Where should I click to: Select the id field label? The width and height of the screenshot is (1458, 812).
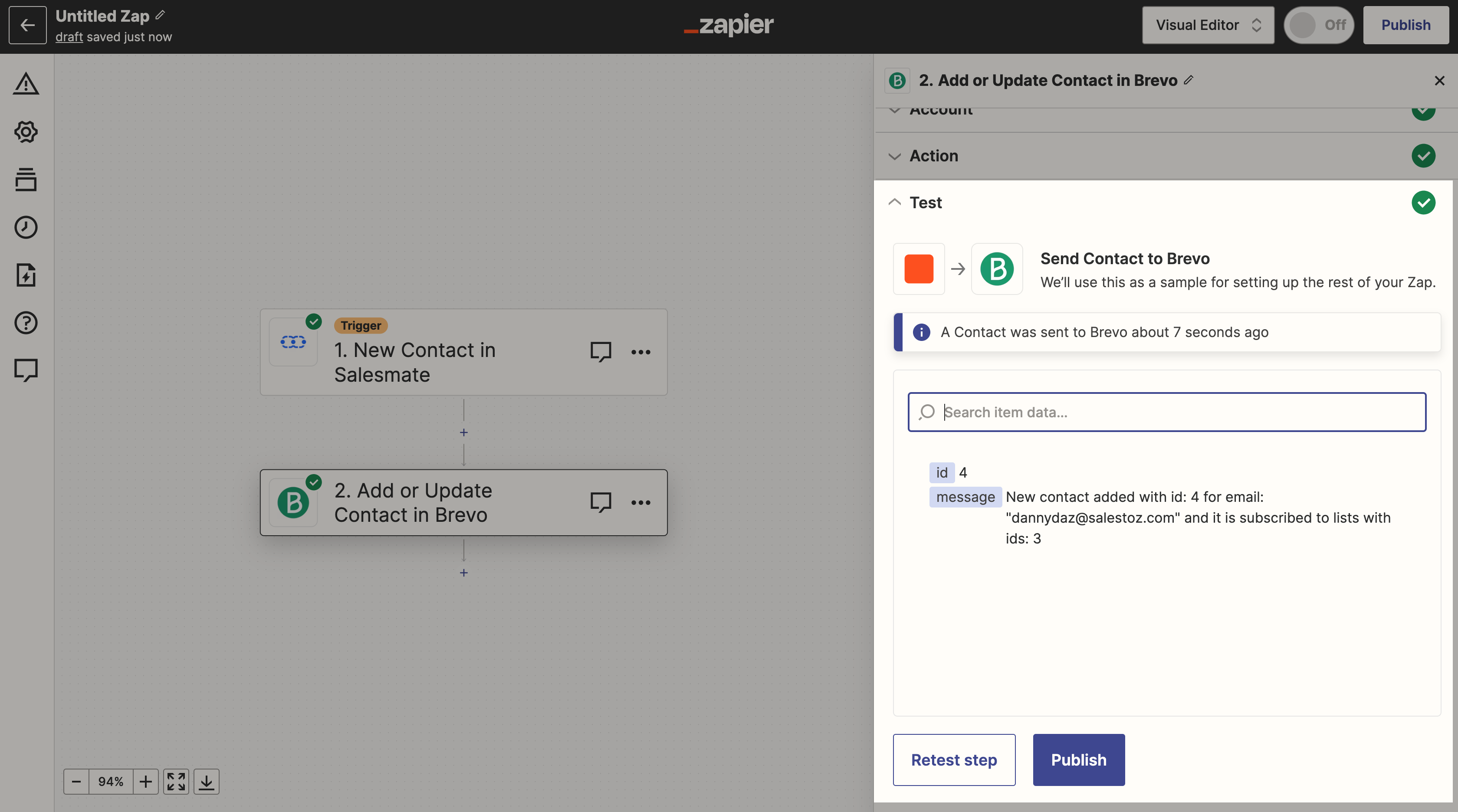941,472
